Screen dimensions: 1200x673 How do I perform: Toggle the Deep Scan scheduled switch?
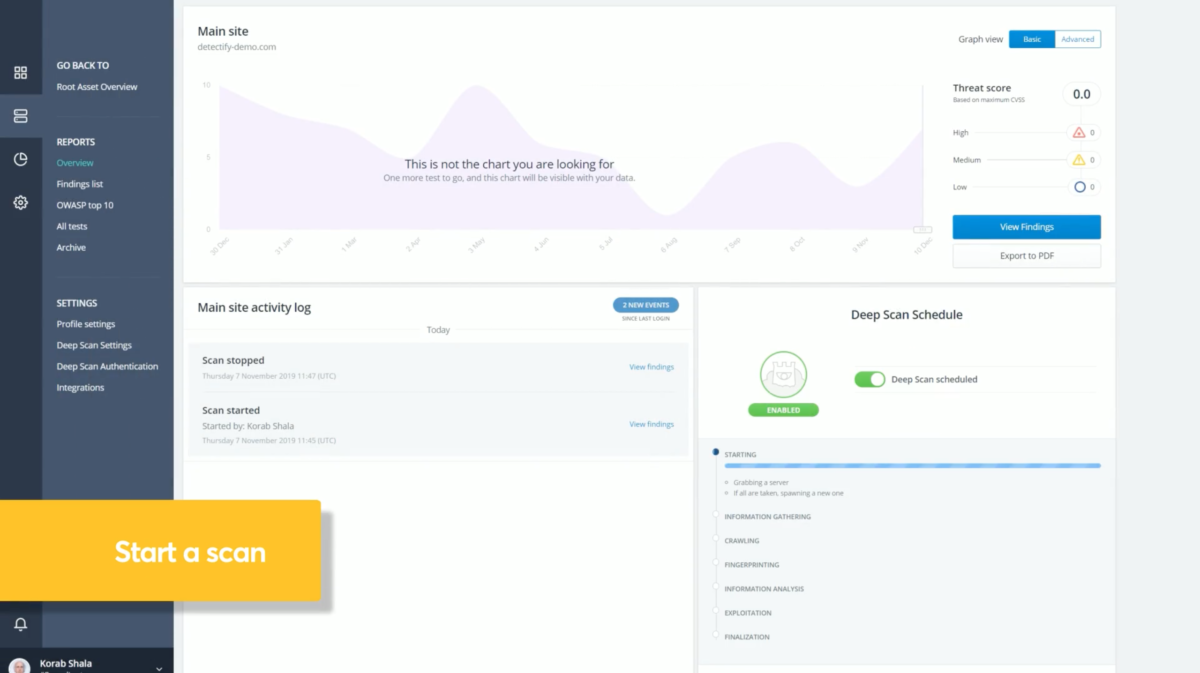pos(869,379)
